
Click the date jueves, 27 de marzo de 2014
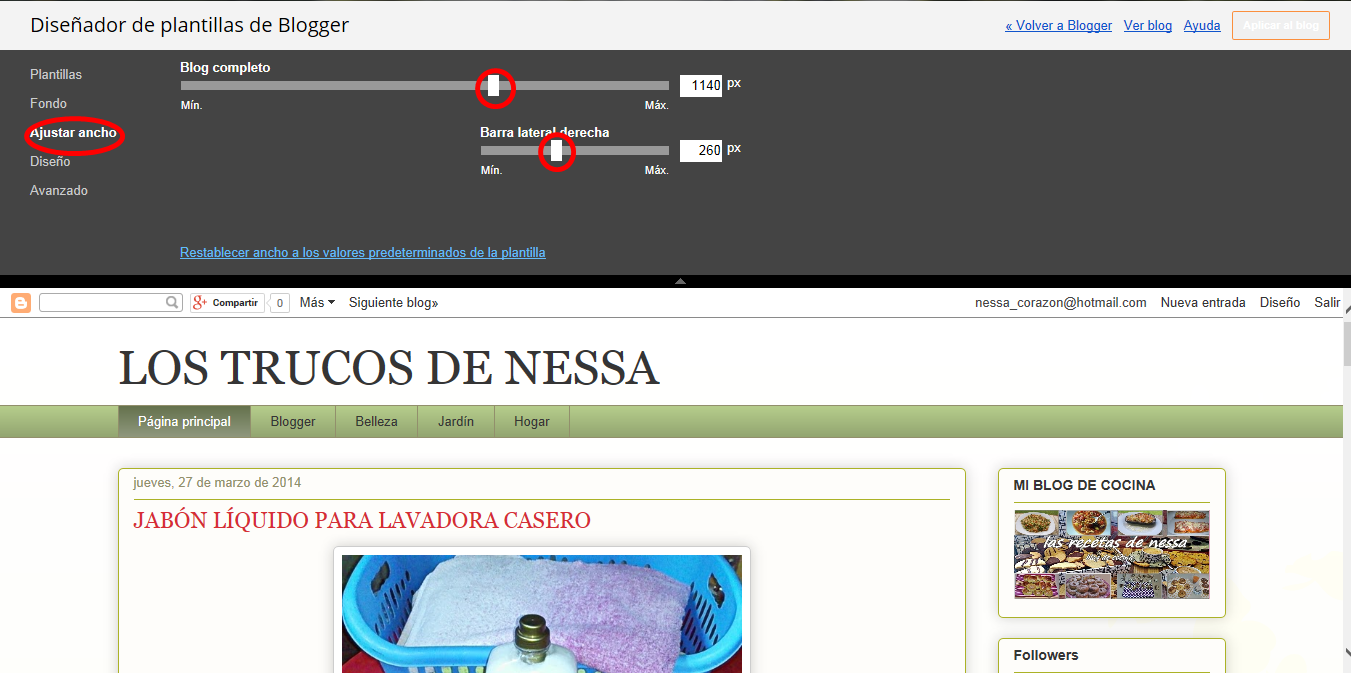click(x=217, y=482)
